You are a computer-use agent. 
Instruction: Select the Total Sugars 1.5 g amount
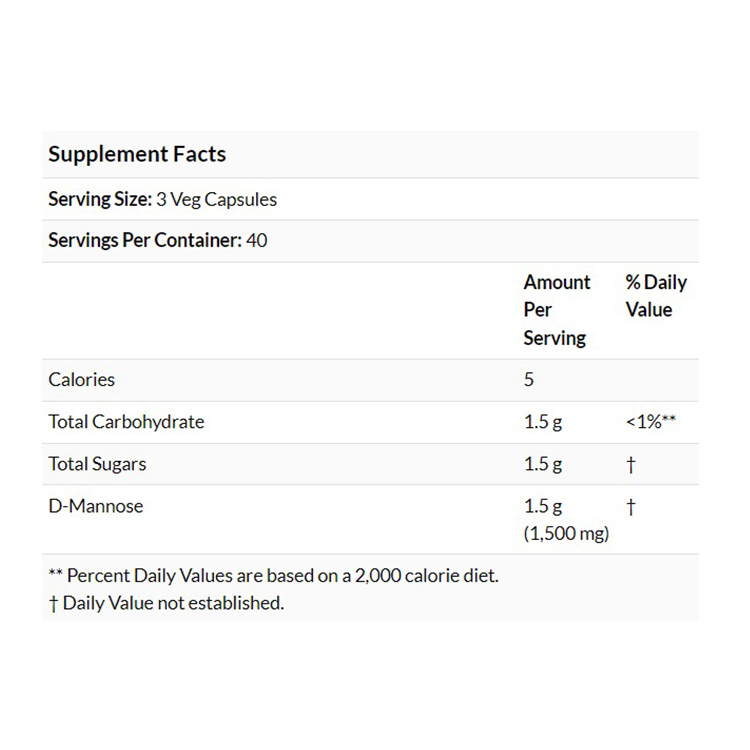[x=543, y=464]
